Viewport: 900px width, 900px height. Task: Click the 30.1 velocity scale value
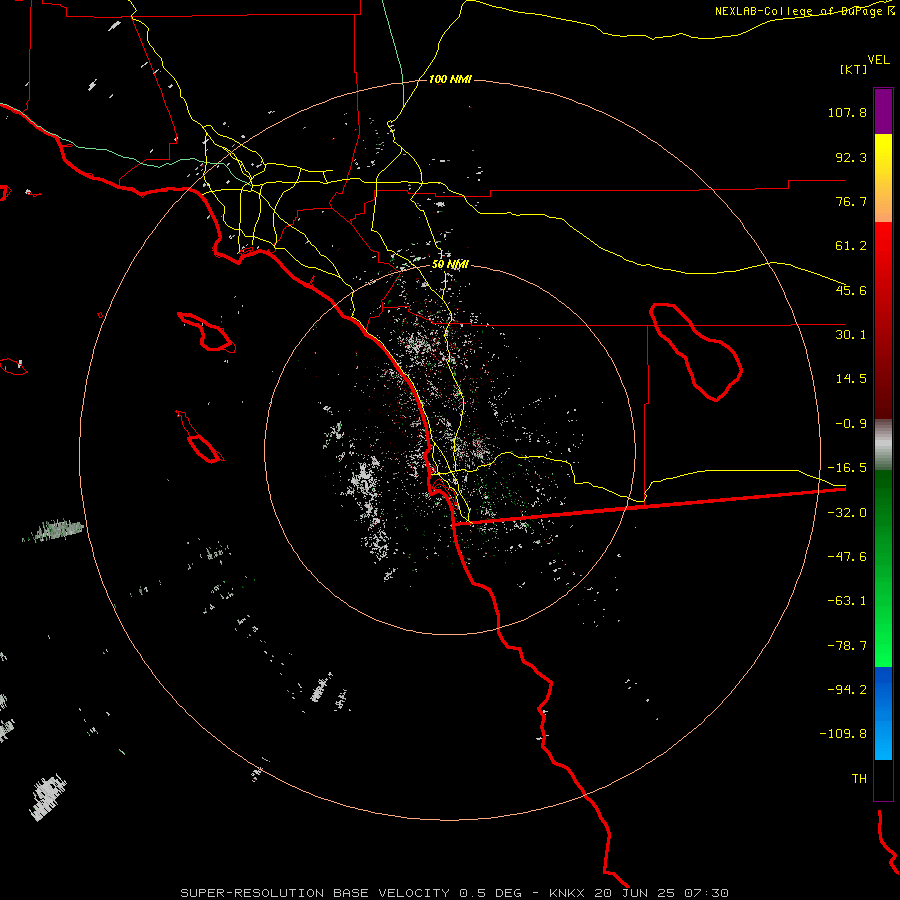(x=851, y=335)
